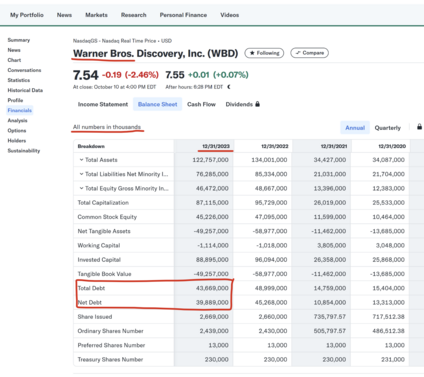Click the Working Capital row label
This screenshot has width=424, height=377.
click(x=99, y=245)
